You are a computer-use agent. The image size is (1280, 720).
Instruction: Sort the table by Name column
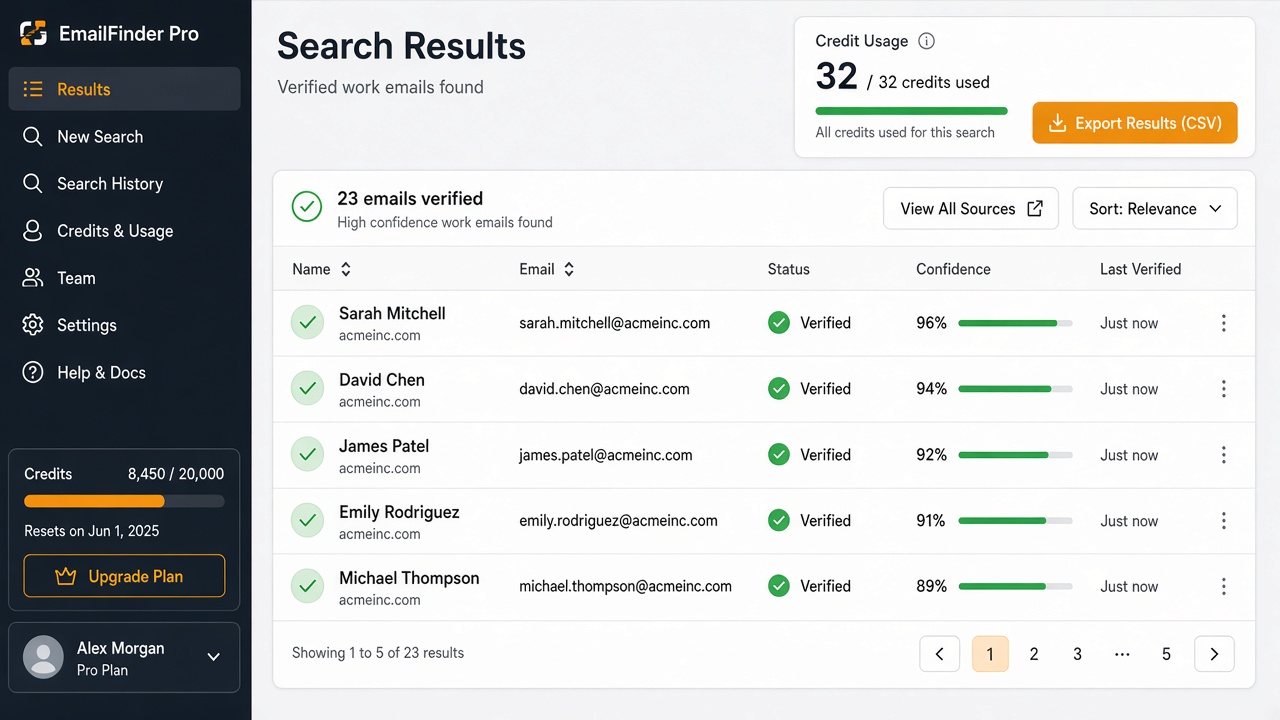tap(322, 269)
